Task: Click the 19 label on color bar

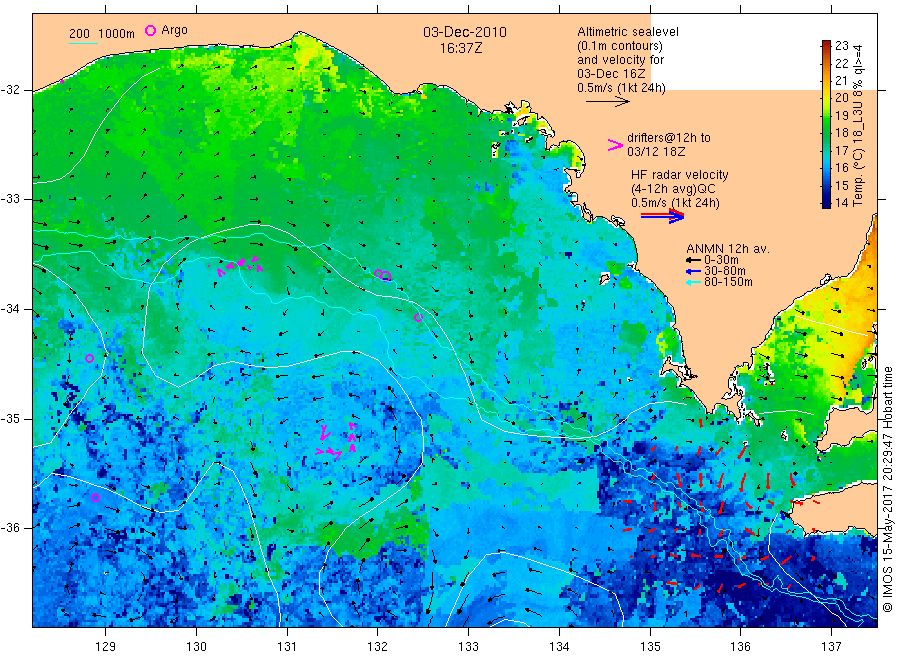Action: [841, 115]
